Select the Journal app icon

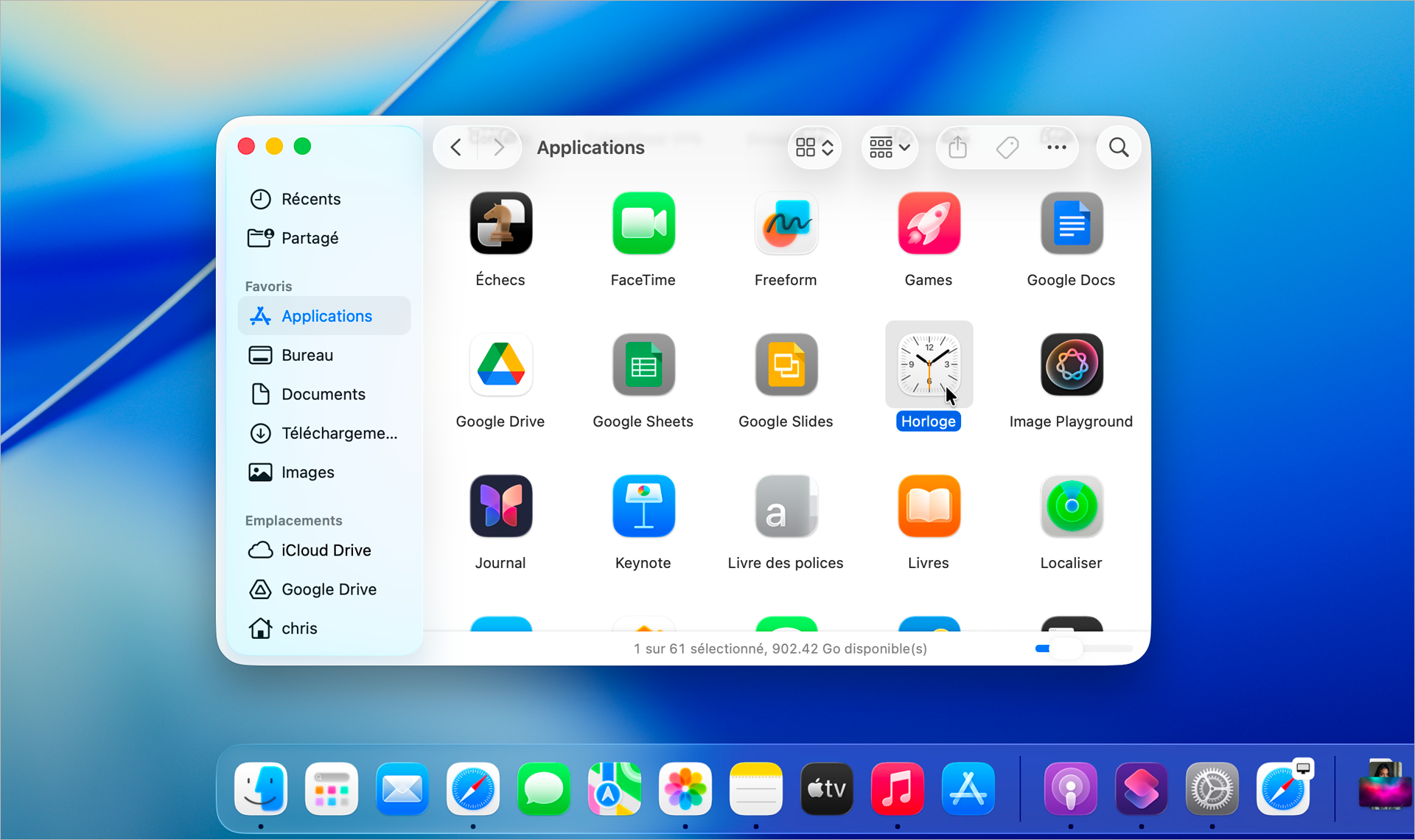pos(501,506)
